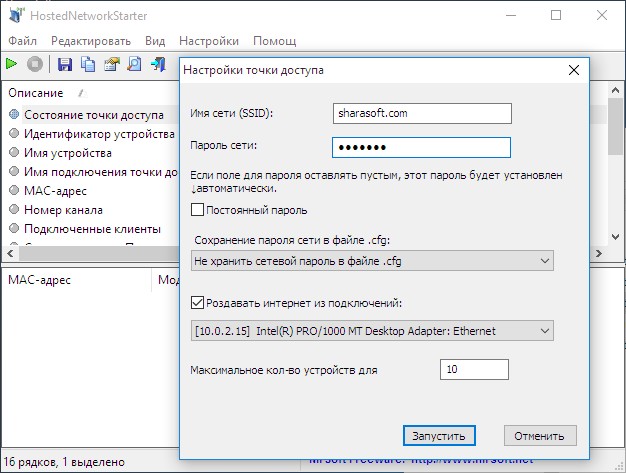The width and height of the screenshot is (626, 473).
Task: Click the gray Stop hosted network icon
Action: click(35, 64)
